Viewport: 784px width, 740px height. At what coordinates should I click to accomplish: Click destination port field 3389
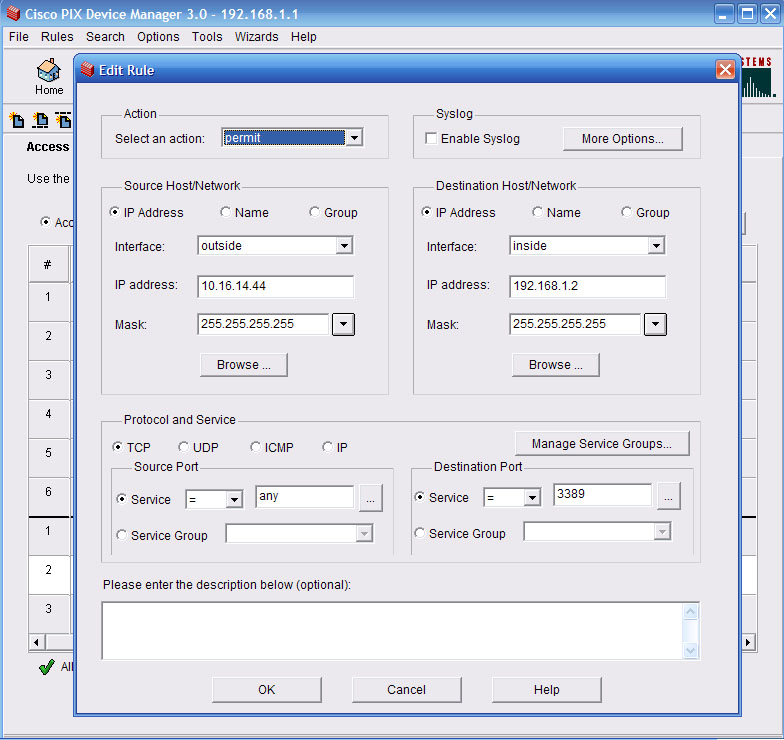(602, 495)
